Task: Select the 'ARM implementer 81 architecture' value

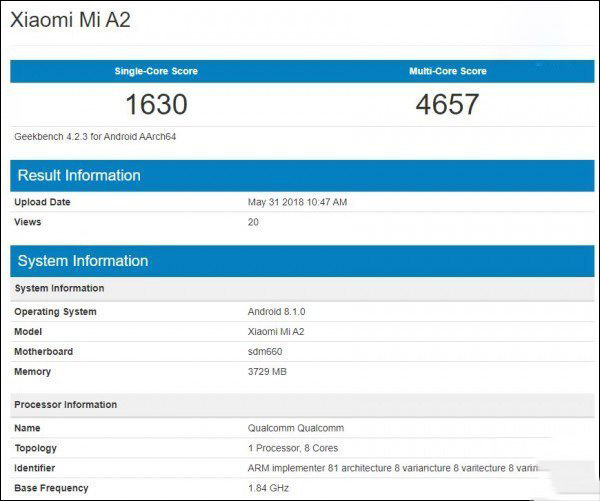Action: pos(393,468)
